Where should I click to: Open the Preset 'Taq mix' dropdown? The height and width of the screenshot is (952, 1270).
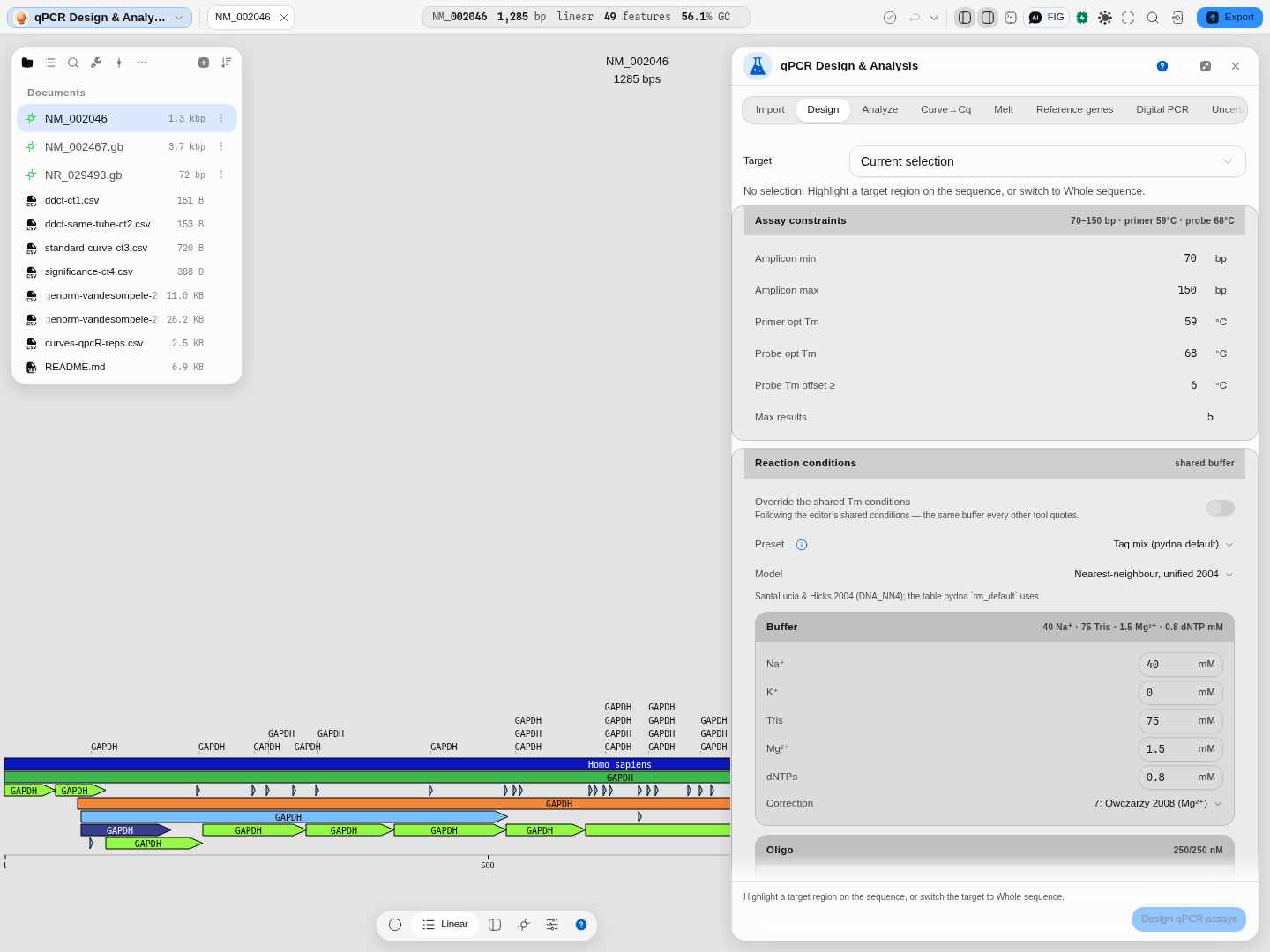pyautogui.click(x=1173, y=545)
